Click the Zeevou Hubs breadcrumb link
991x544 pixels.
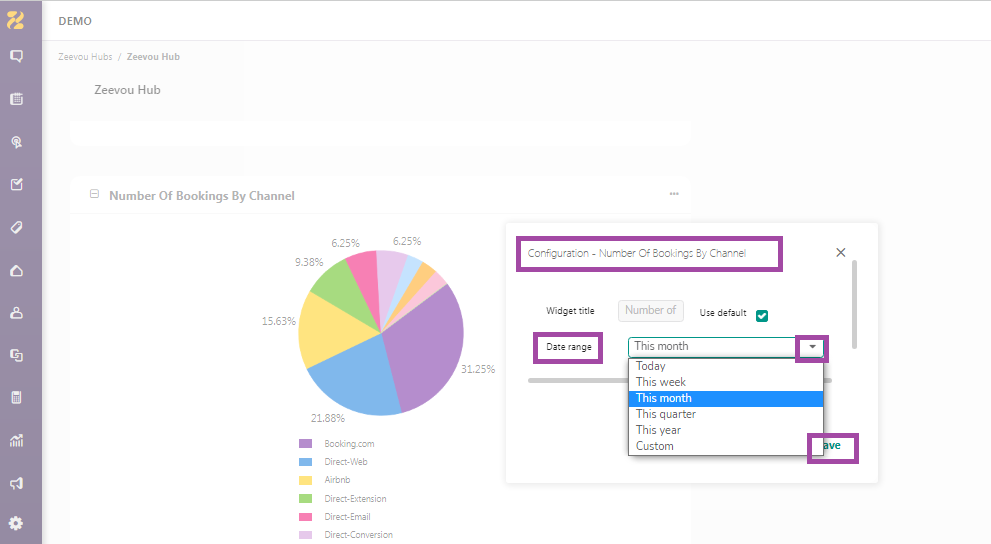click(85, 57)
